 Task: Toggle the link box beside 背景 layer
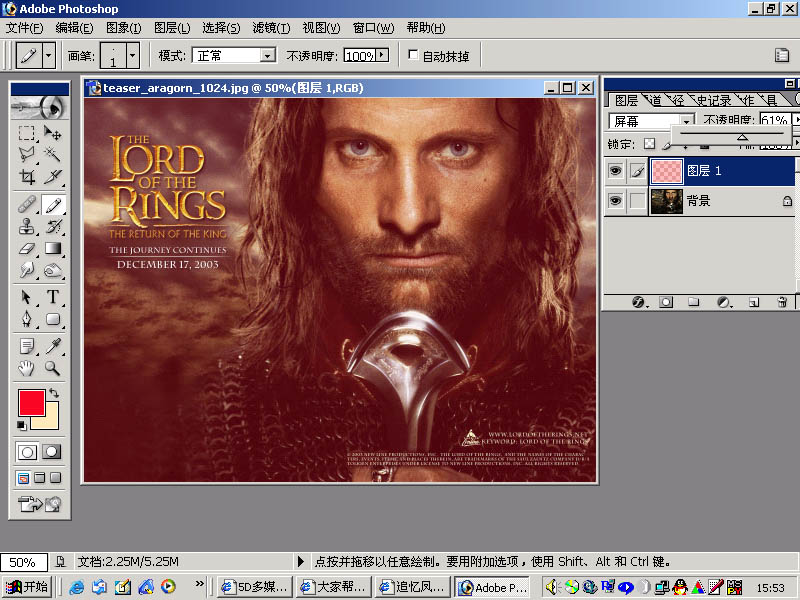coord(637,201)
